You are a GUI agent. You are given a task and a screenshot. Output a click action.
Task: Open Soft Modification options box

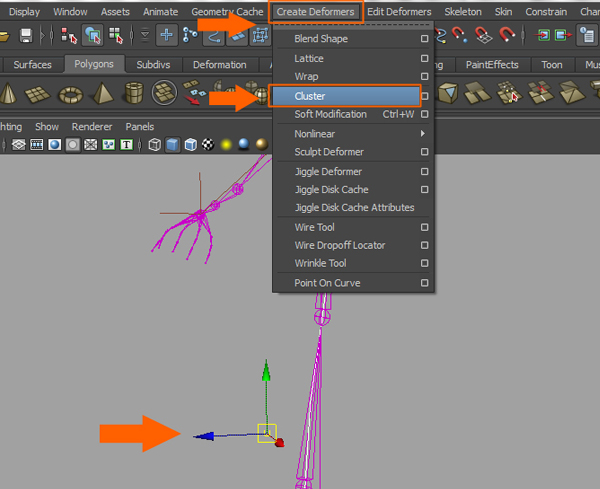click(x=424, y=114)
